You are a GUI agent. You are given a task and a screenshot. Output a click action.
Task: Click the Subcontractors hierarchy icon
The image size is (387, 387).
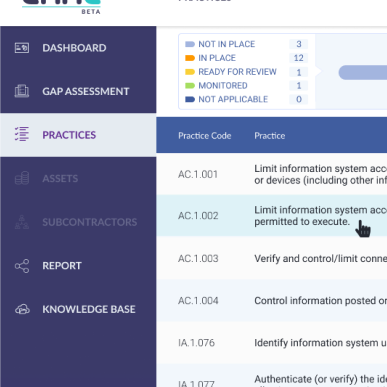pyautogui.click(x=22, y=222)
